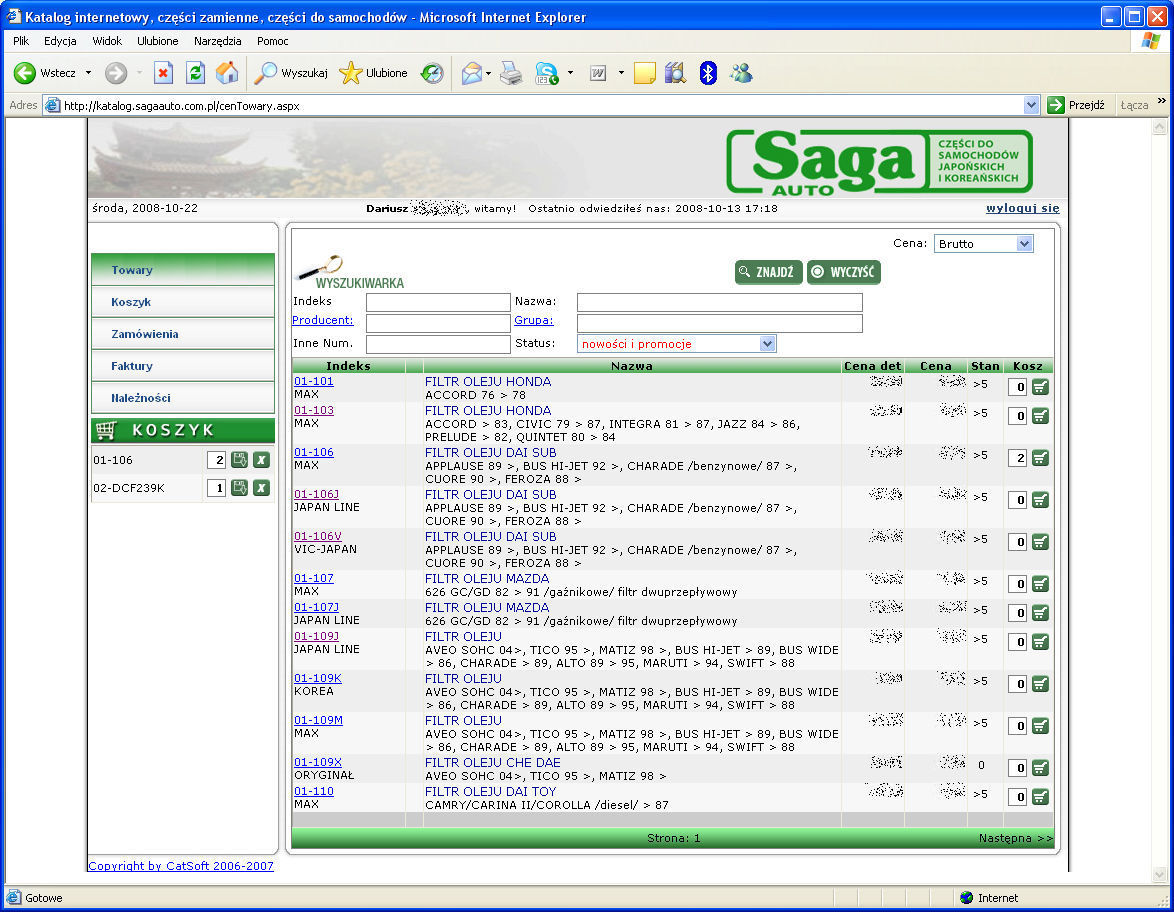Expand the Word edit icon dropdown arrow
This screenshot has height=912, width=1174.
pyautogui.click(x=621, y=73)
